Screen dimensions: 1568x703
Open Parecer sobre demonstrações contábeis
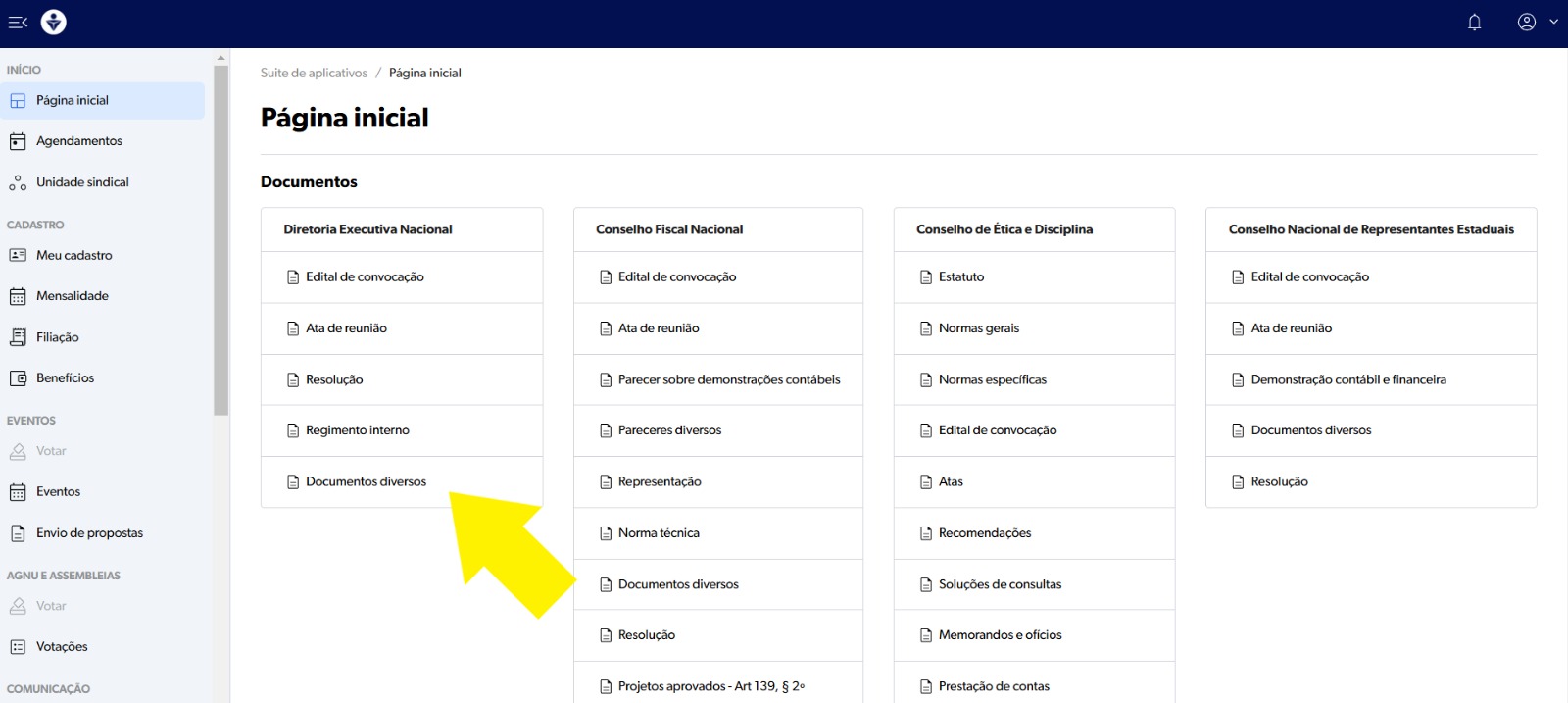[x=728, y=379]
